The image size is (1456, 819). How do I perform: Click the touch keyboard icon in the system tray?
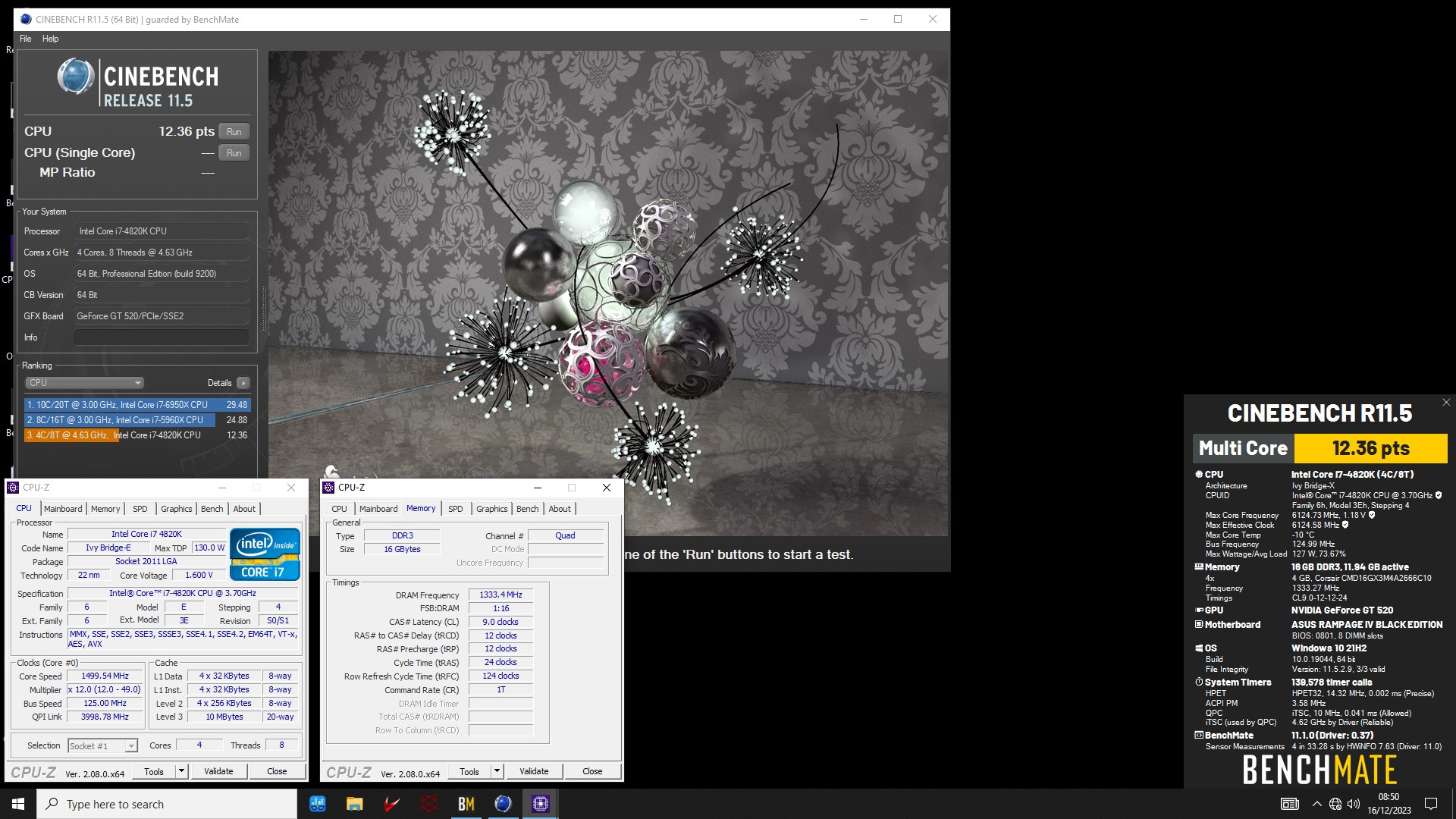click(x=1289, y=804)
